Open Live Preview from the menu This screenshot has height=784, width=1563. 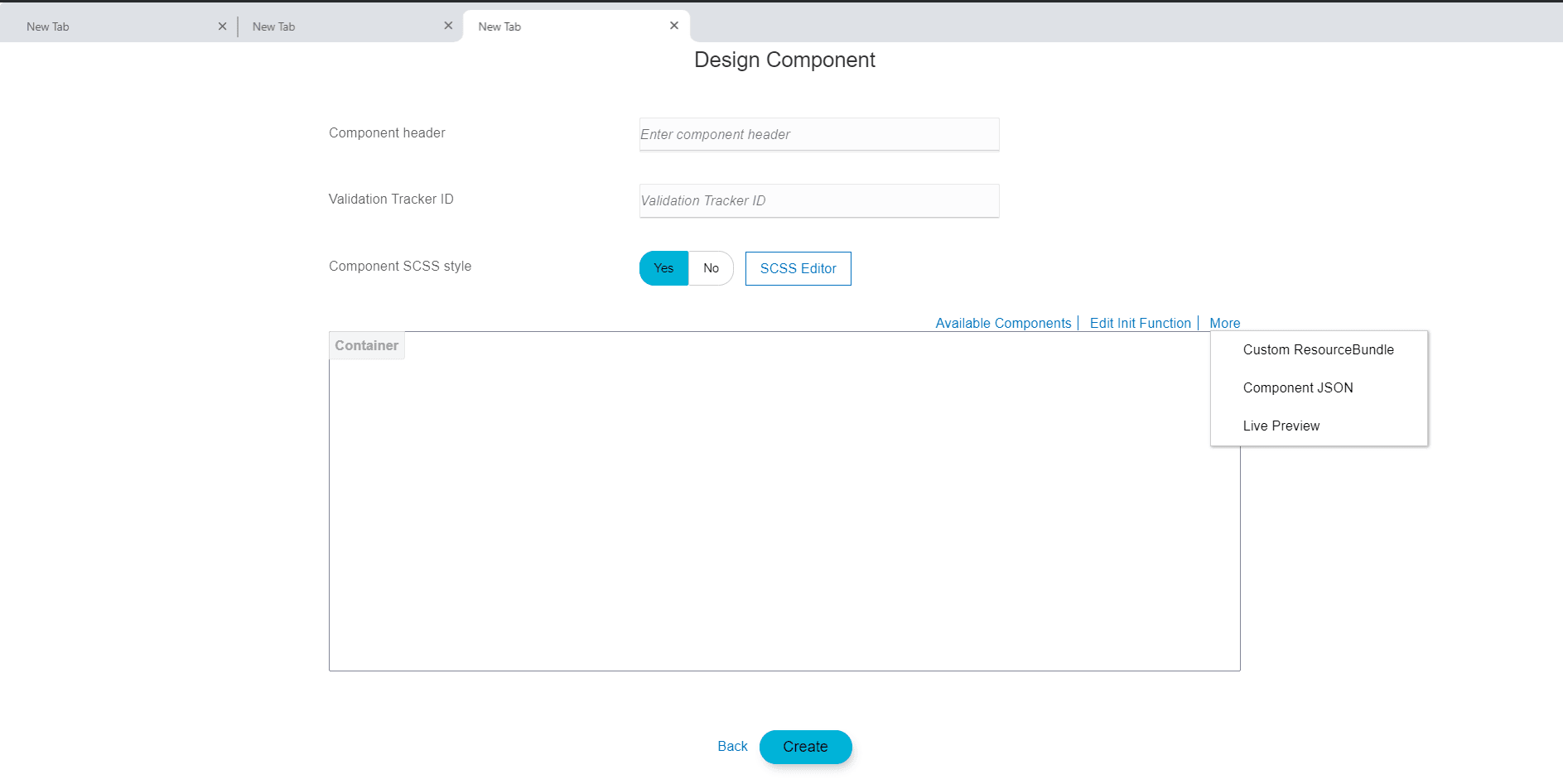1281,426
